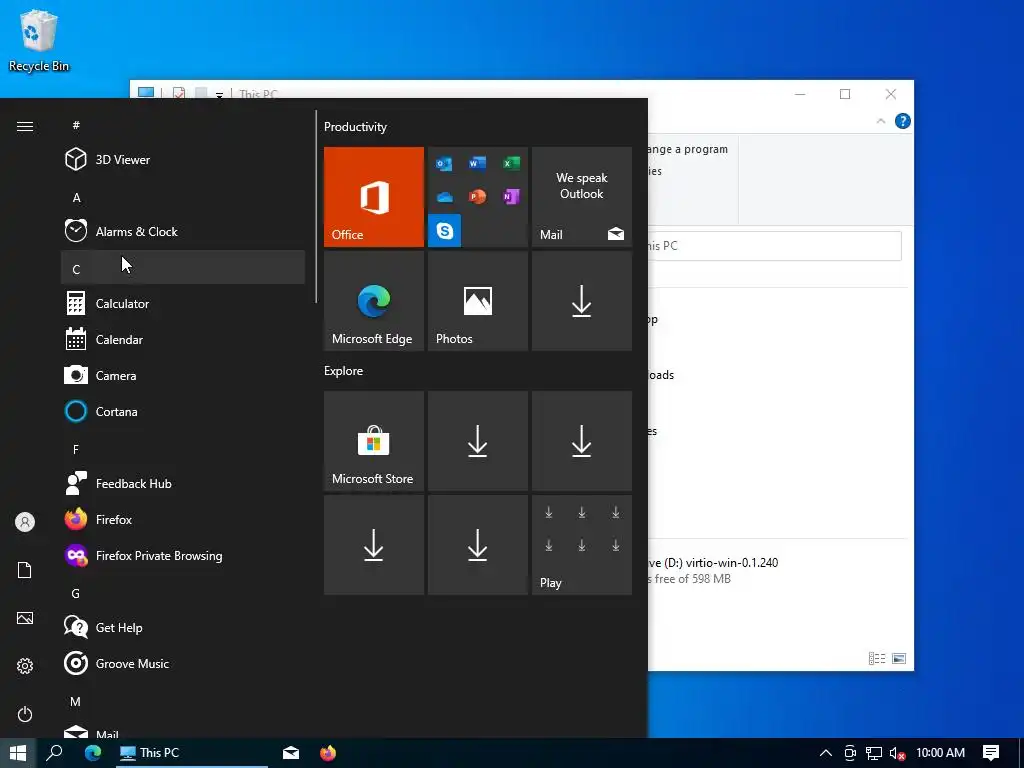The width and height of the screenshot is (1024, 768).
Task: Open the Power options button
Action: tap(25, 714)
